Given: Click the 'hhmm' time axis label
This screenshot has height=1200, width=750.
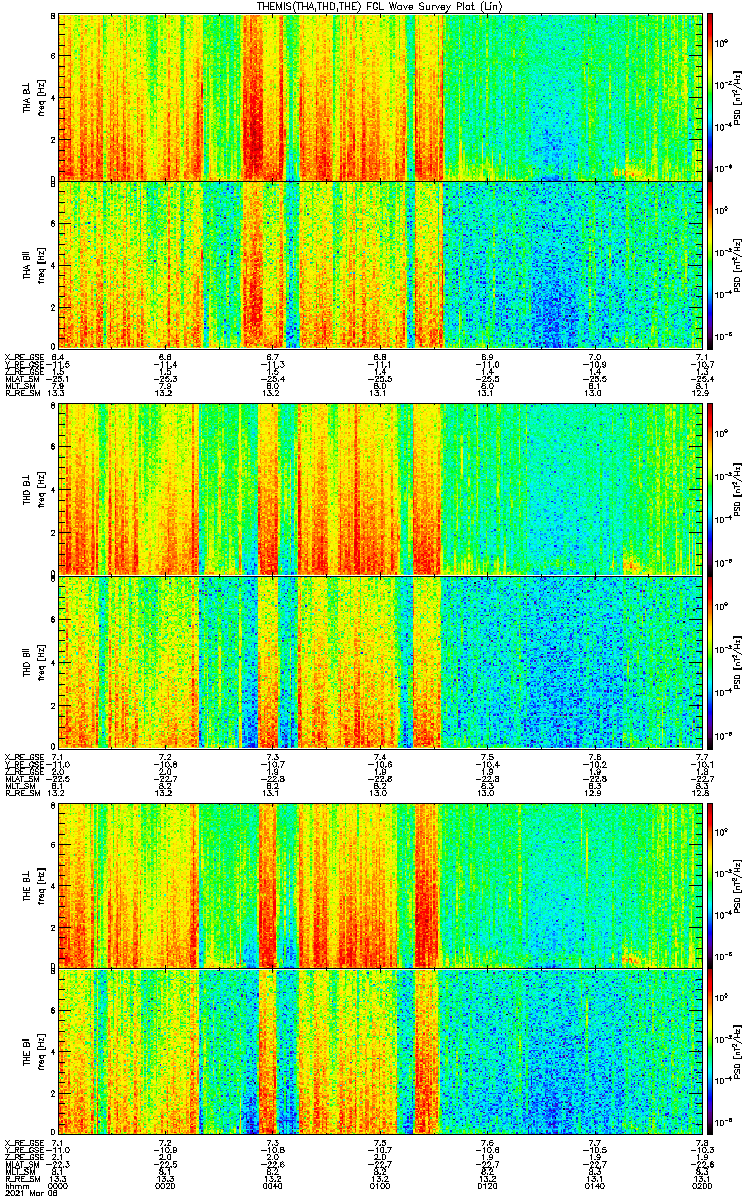Looking at the screenshot, I should (x=16, y=1185).
